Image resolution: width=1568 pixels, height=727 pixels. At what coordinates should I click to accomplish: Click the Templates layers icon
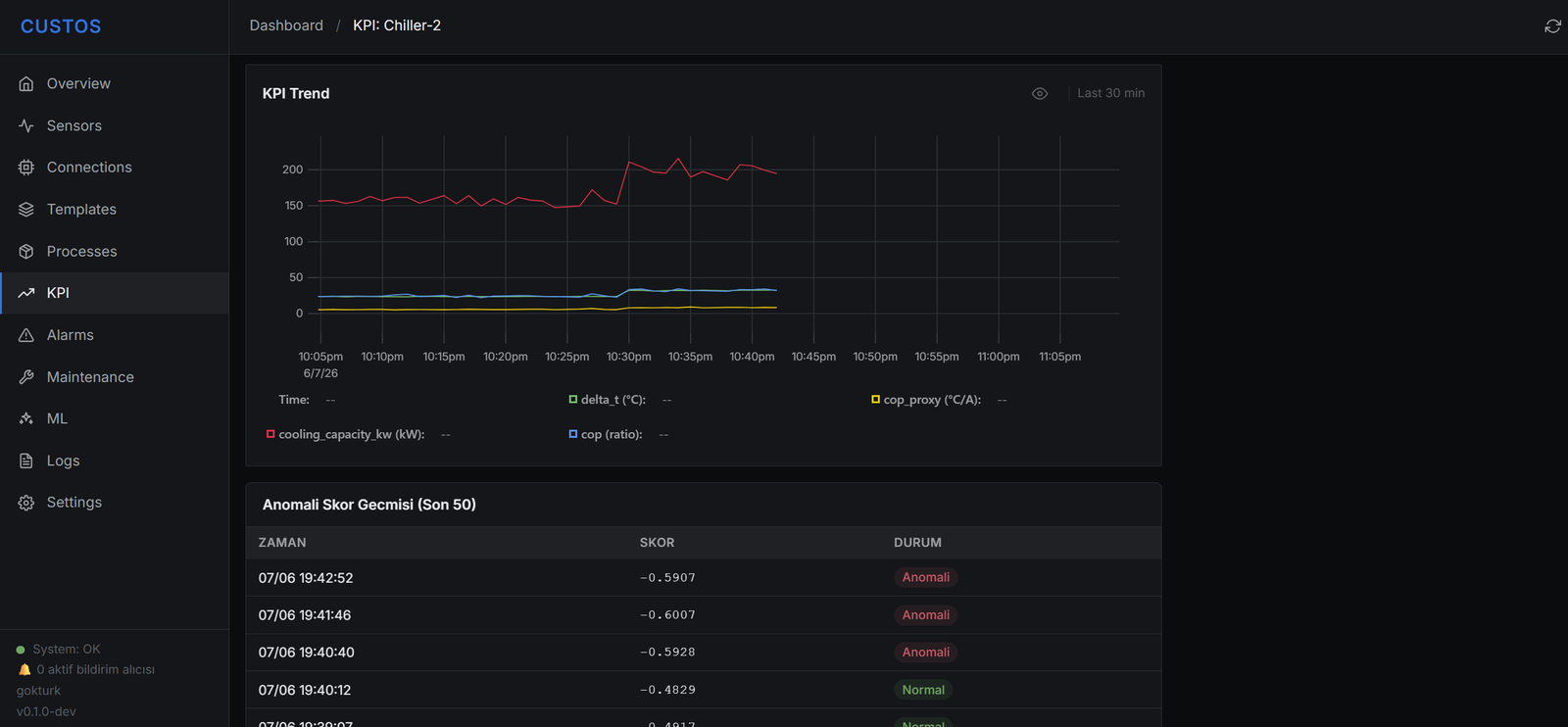pos(26,210)
